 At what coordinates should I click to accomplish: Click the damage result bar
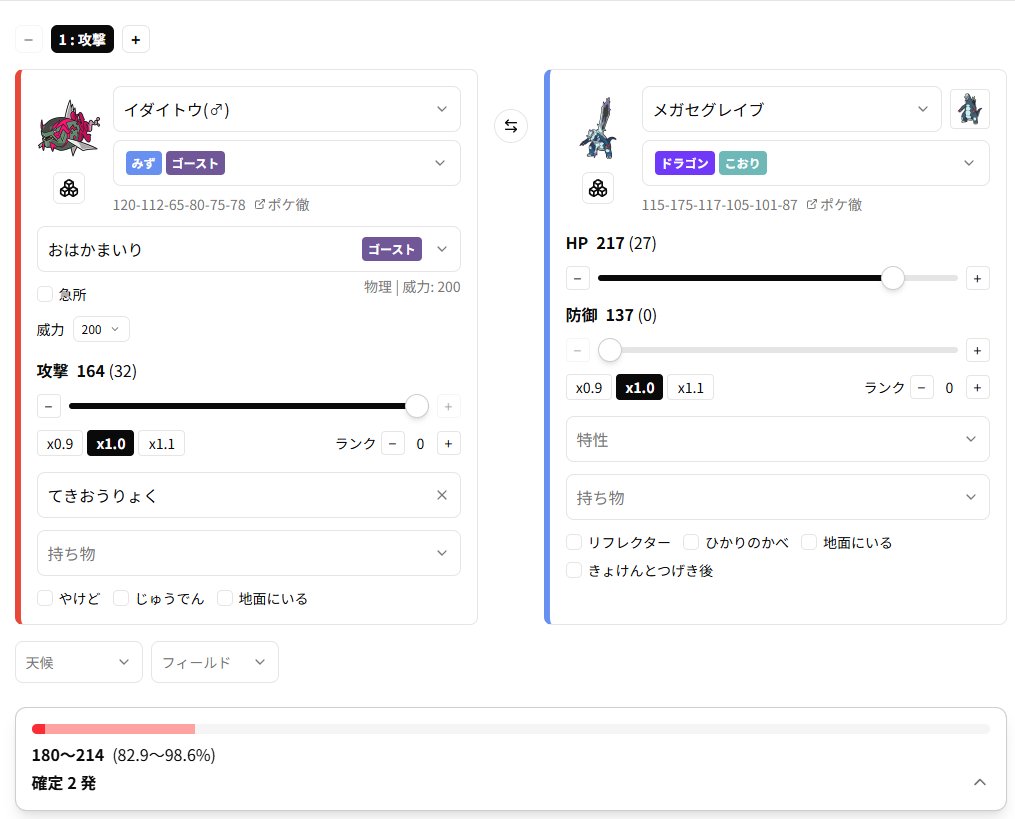click(511, 729)
